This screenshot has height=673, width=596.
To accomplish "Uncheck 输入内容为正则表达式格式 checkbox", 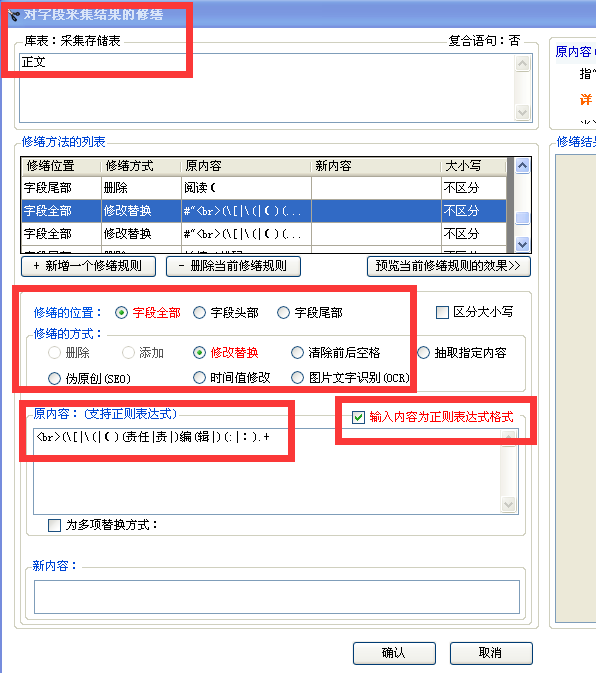I will 358,417.
